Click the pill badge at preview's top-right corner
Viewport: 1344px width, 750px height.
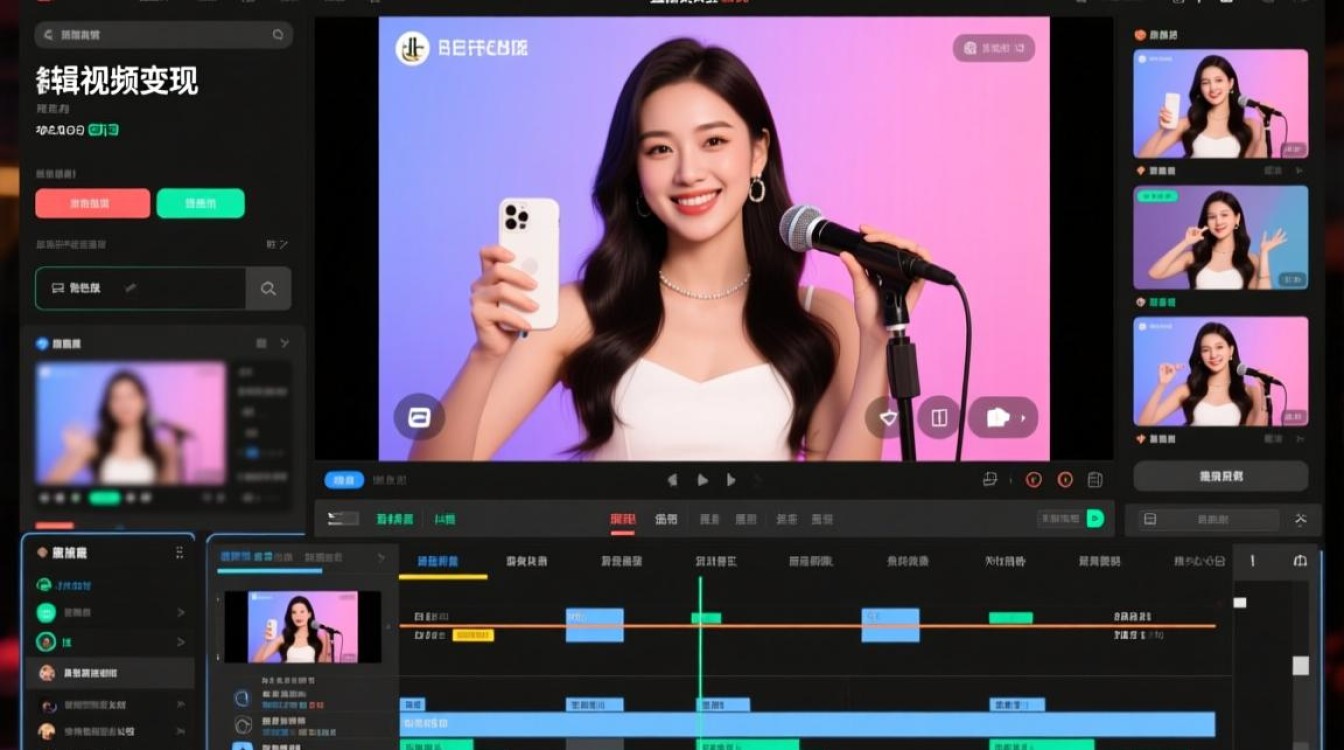coord(993,48)
